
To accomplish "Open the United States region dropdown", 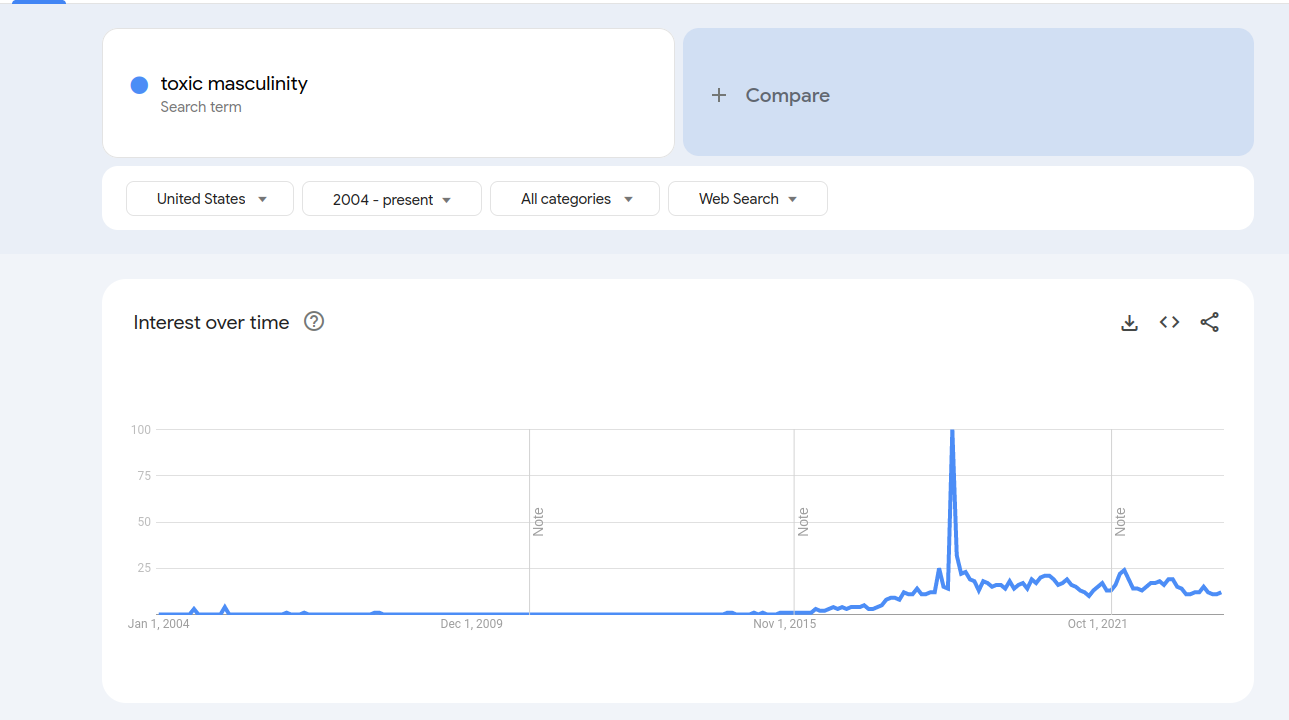I will coord(210,198).
